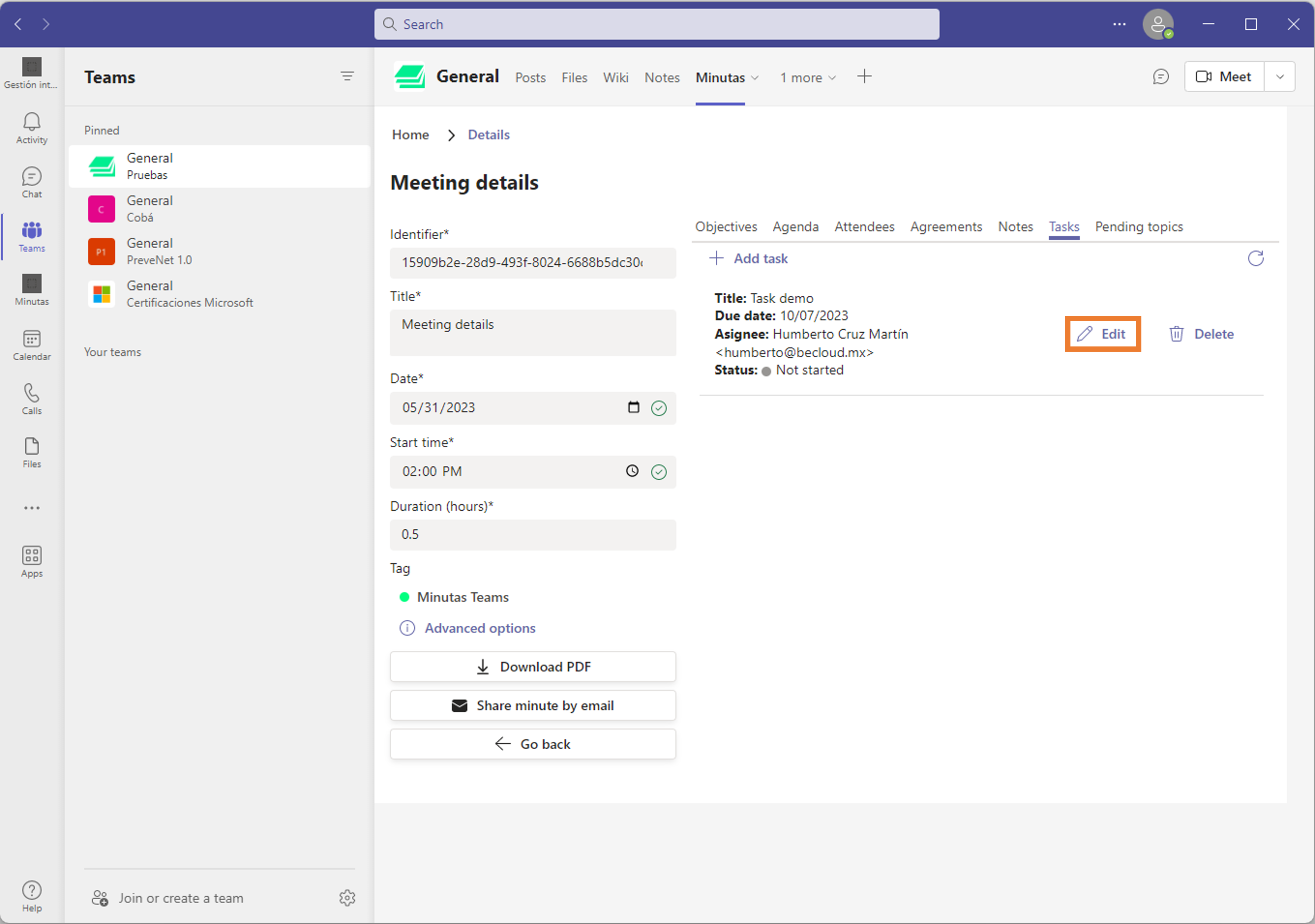This screenshot has height=924, width=1315.
Task: Click the Date field 05/31/2023
Action: [x=533, y=407]
